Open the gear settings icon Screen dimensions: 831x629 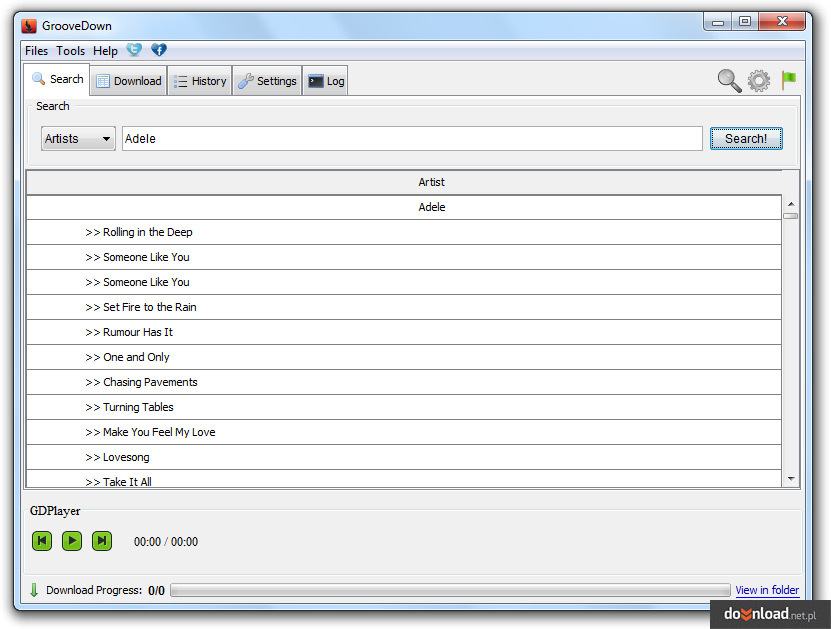pyautogui.click(x=759, y=81)
